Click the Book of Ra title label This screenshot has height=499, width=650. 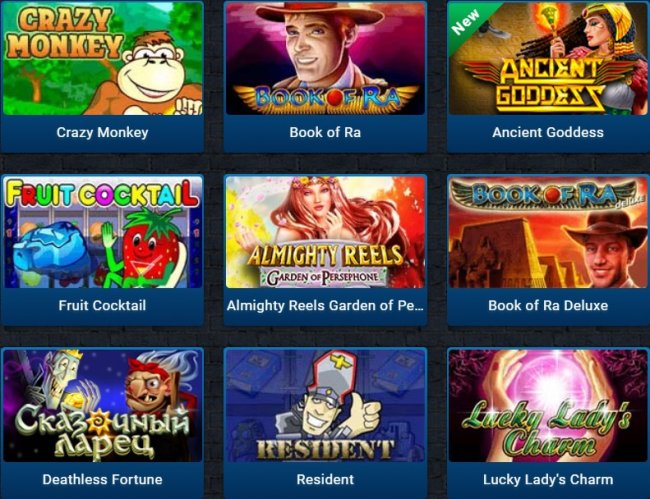325,133
